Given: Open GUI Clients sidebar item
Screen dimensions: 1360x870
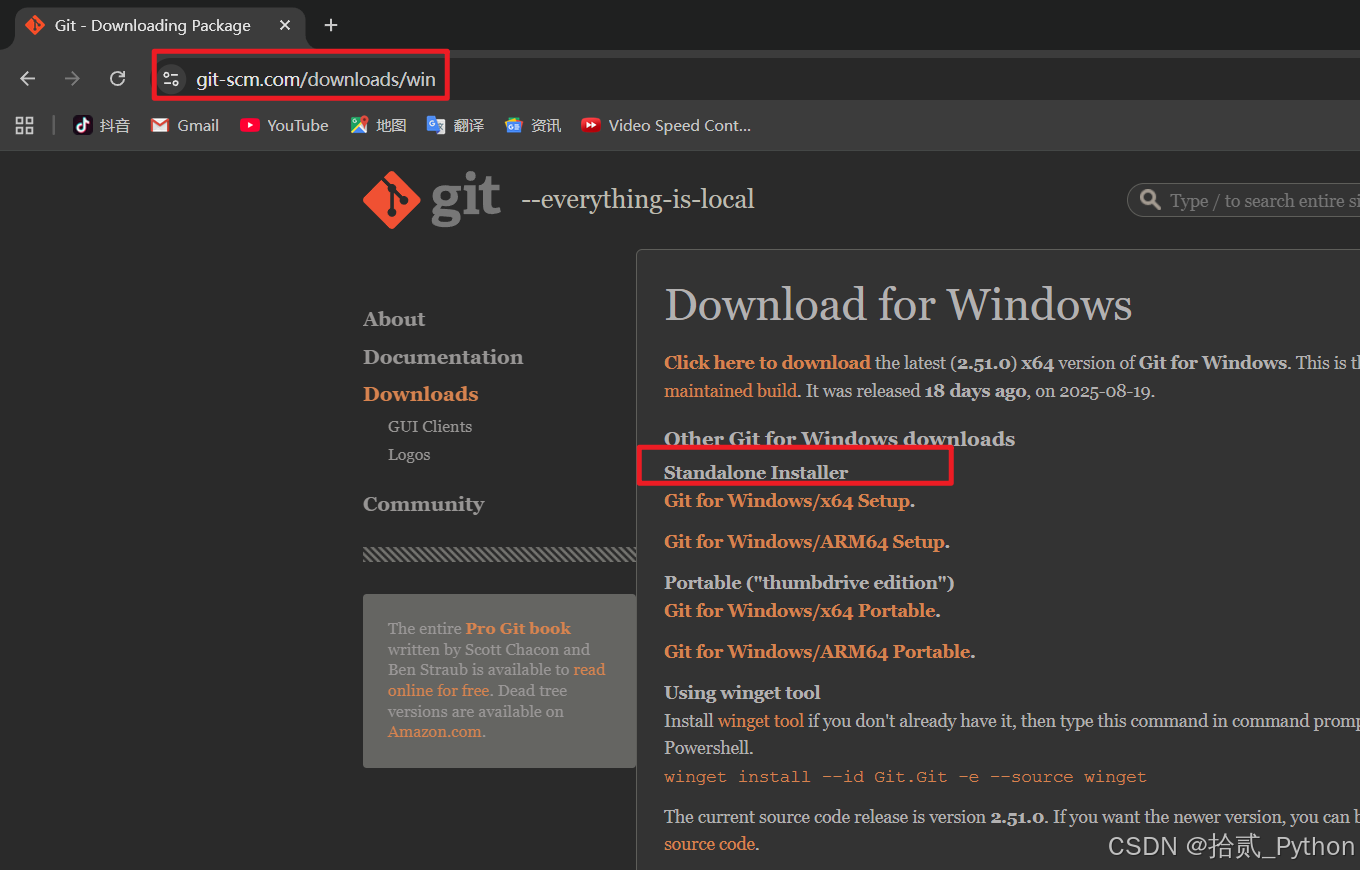Looking at the screenshot, I should tap(430, 426).
